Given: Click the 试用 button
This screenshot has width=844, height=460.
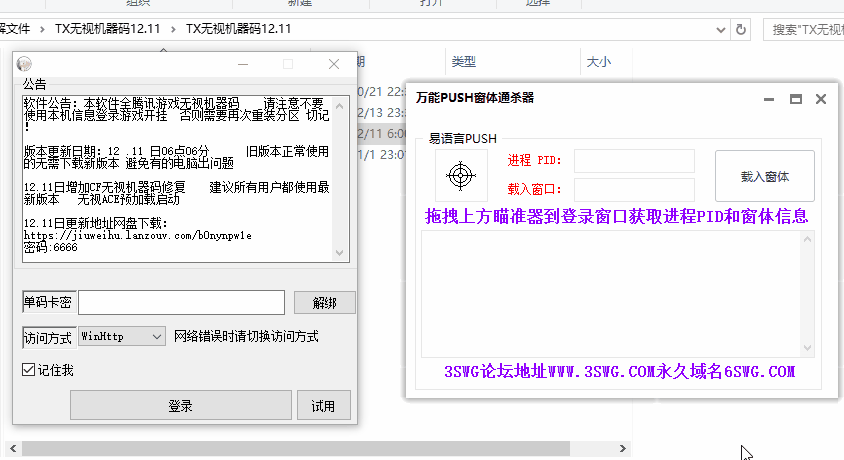Looking at the screenshot, I should (x=323, y=405).
